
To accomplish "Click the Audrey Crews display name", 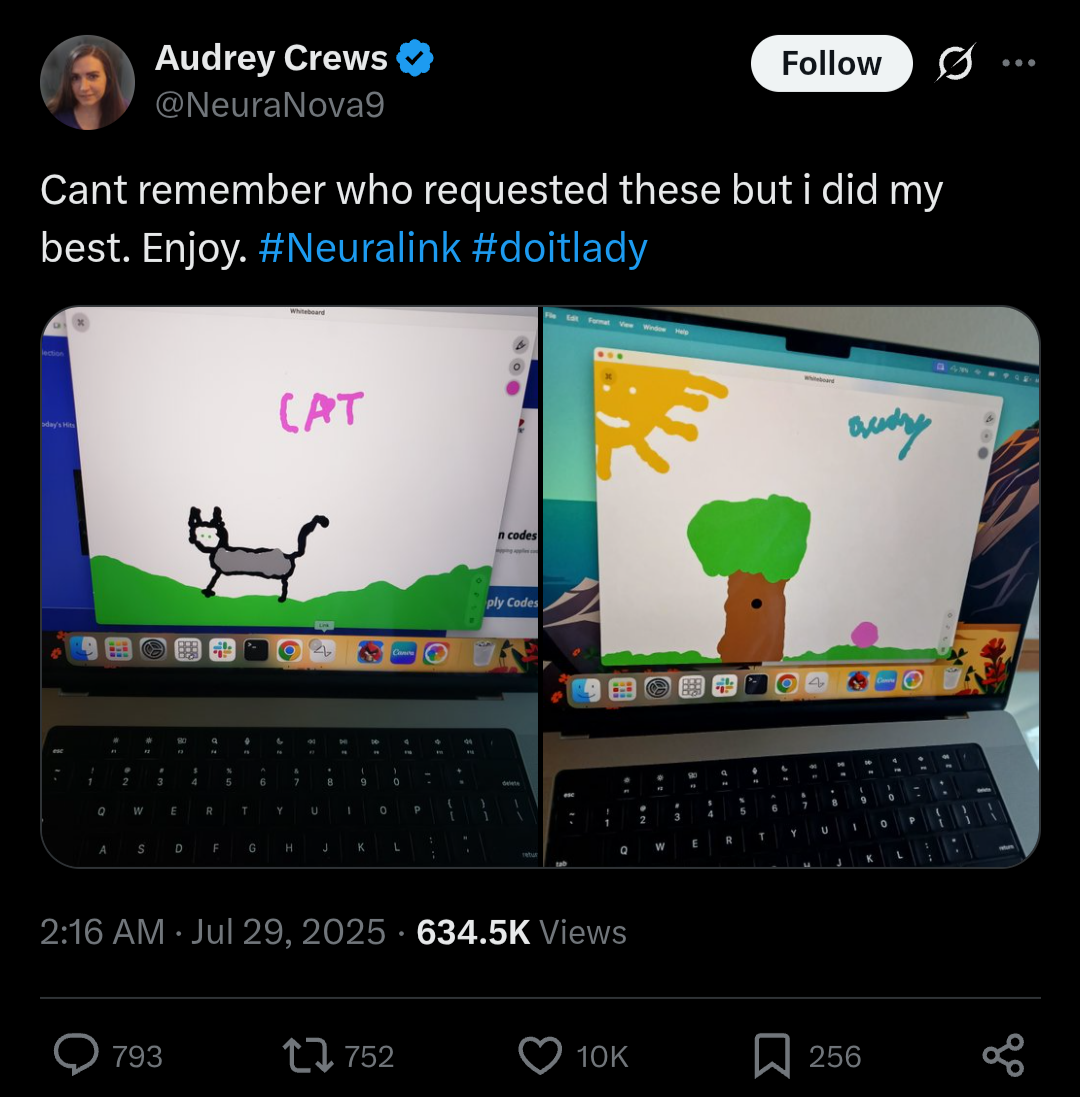I will coord(271,58).
